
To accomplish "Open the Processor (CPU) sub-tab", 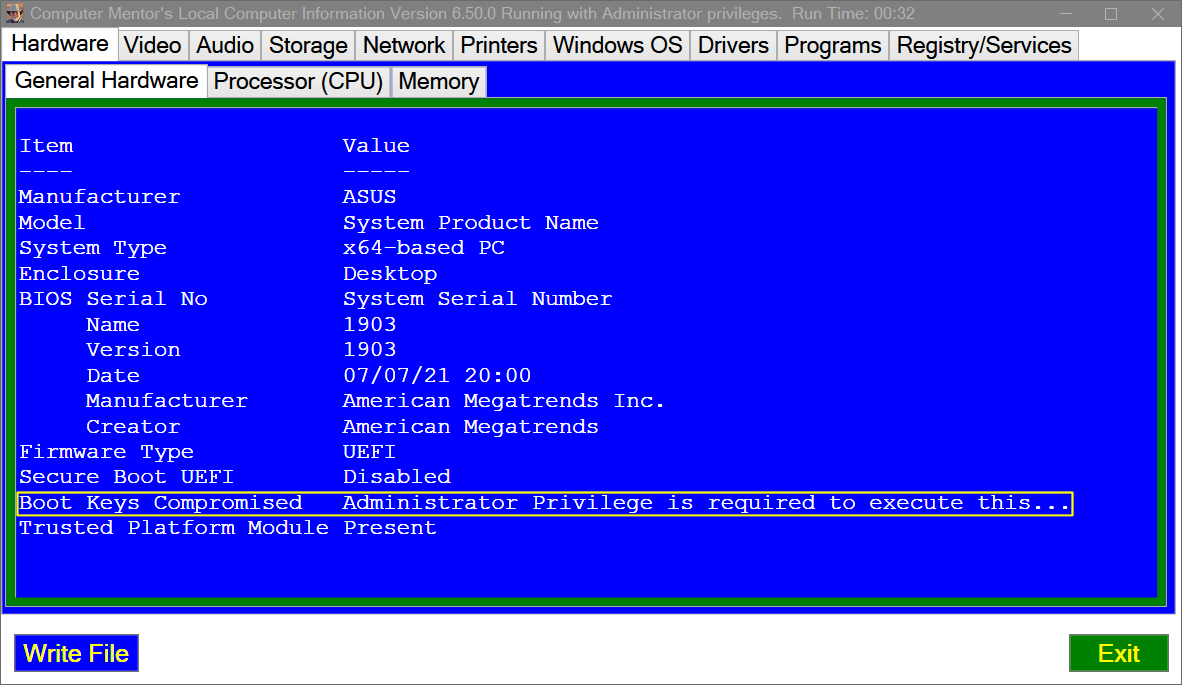I will tap(299, 82).
